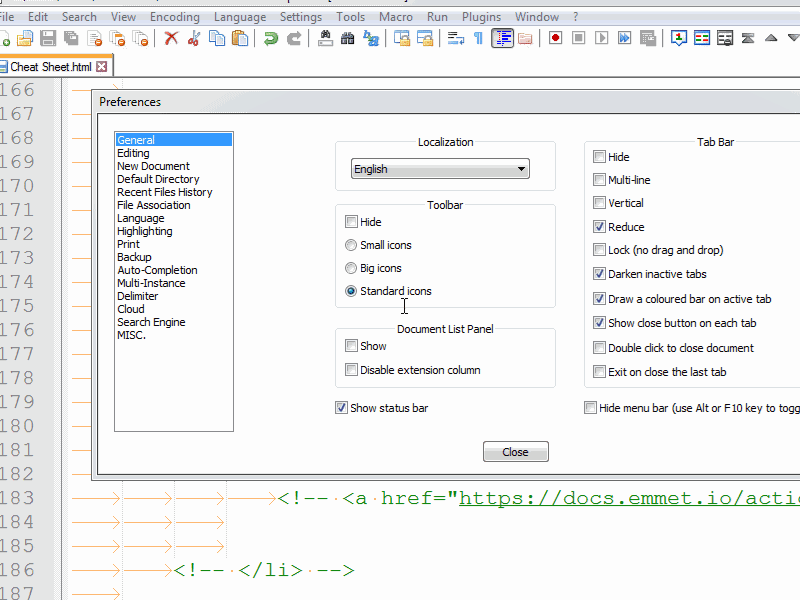The height and width of the screenshot is (600, 800).
Task: Toggle the Show status bar checkbox
Action: pyautogui.click(x=341, y=408)
